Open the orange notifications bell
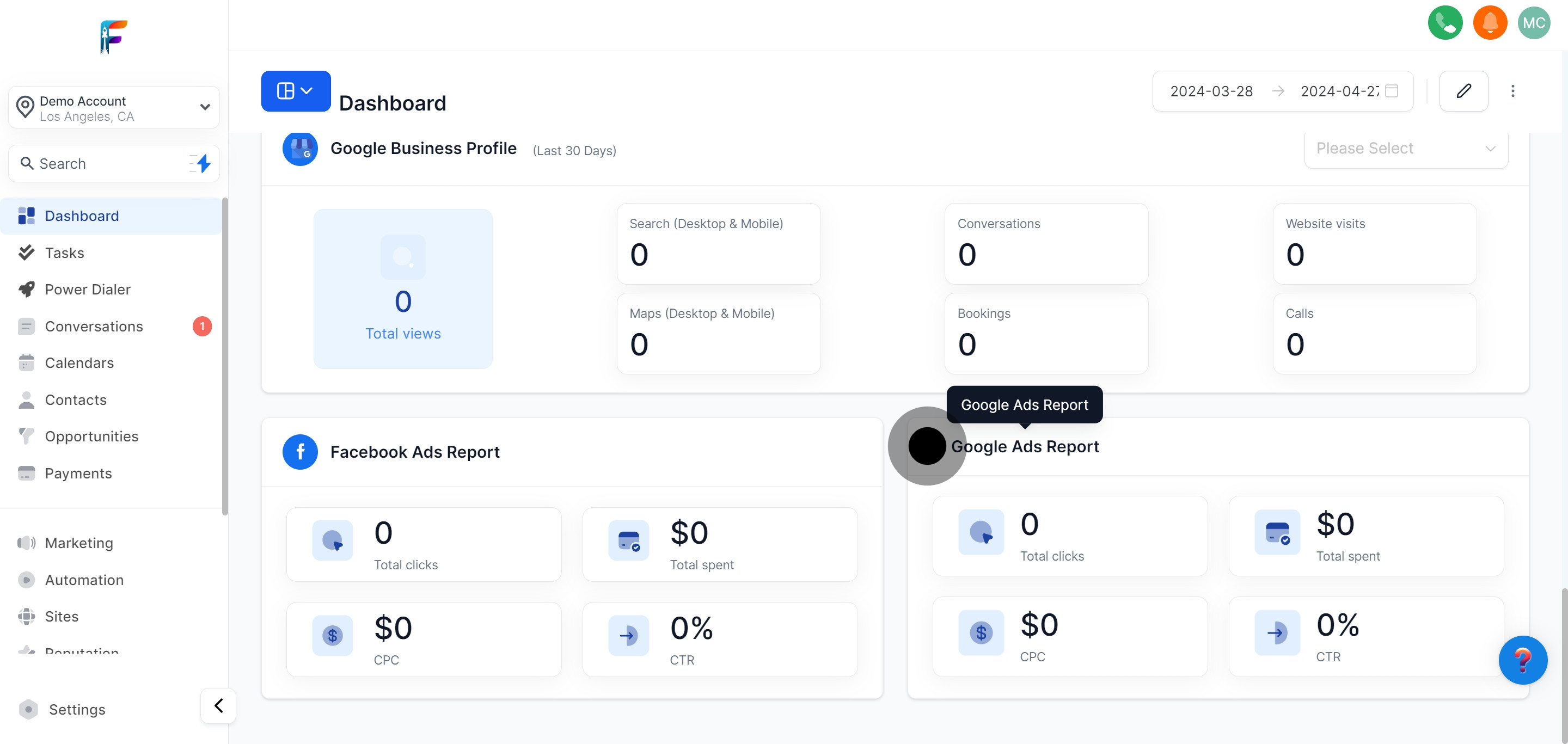The width and height of the screenshot is (1568, 744). tap(1490, 23)
